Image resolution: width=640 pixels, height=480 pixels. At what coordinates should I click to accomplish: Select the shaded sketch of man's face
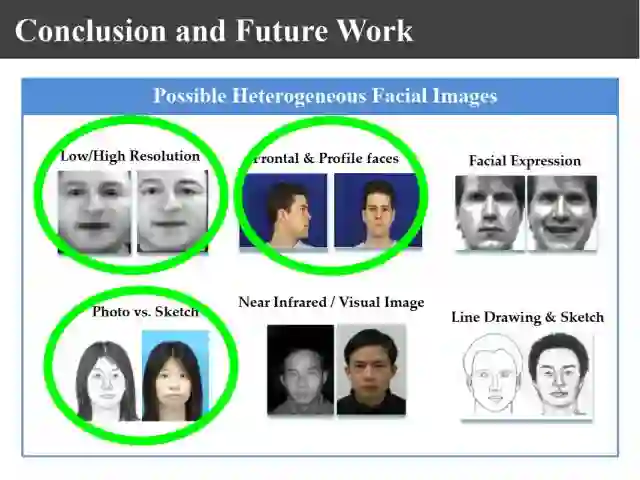pyautogui.click(x=560, y=375)
